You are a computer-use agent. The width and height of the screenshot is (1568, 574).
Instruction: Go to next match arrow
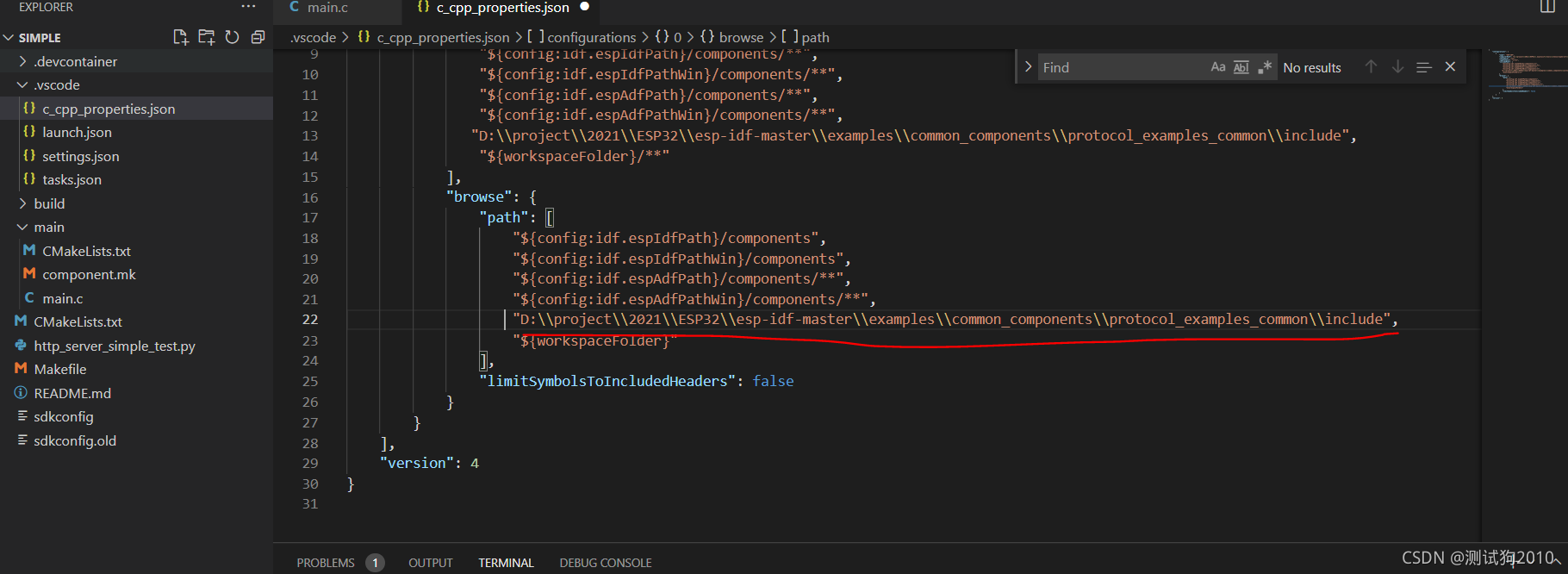1397,67
